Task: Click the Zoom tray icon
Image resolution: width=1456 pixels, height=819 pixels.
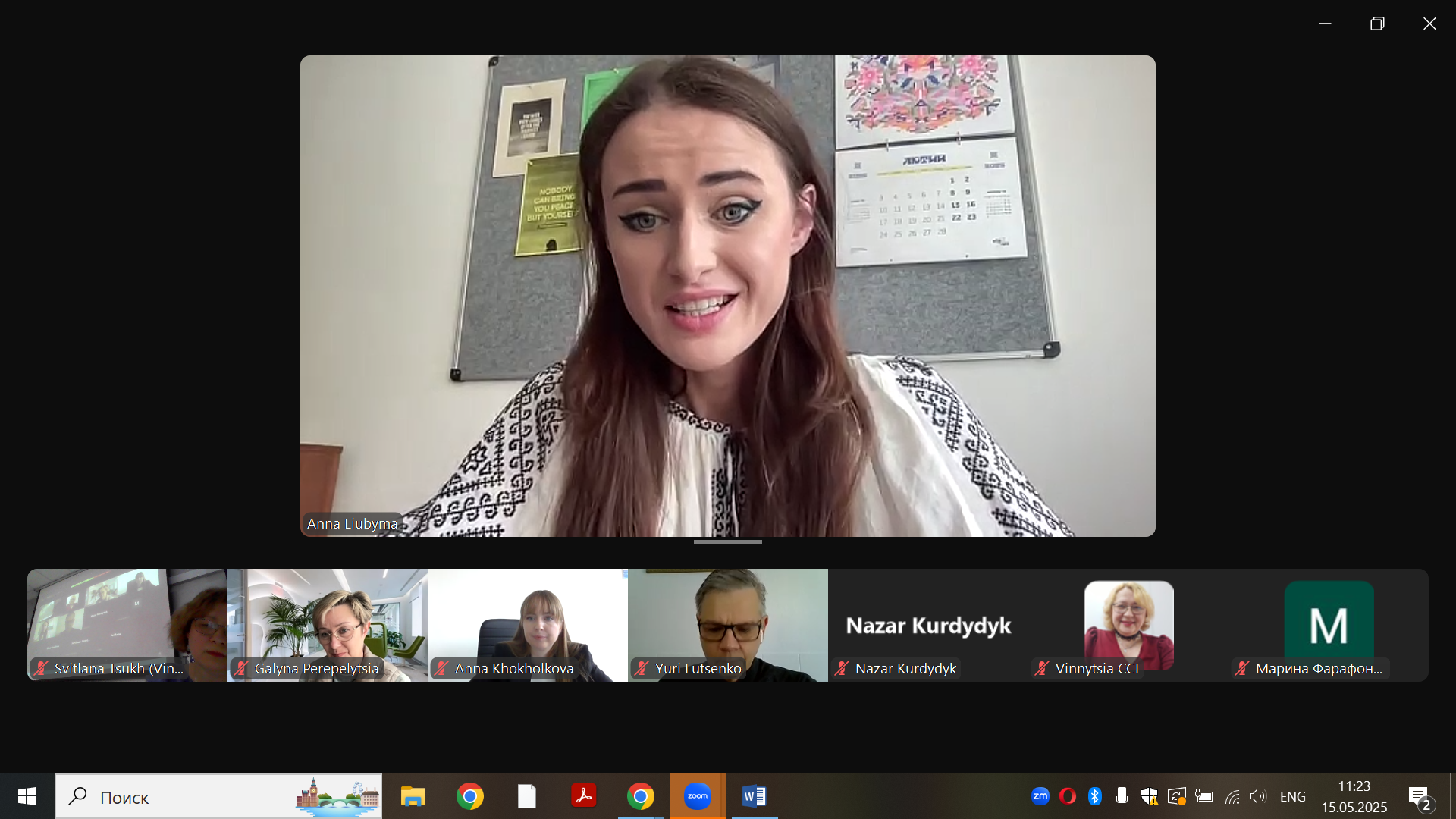Action: tap(1040, 796)
